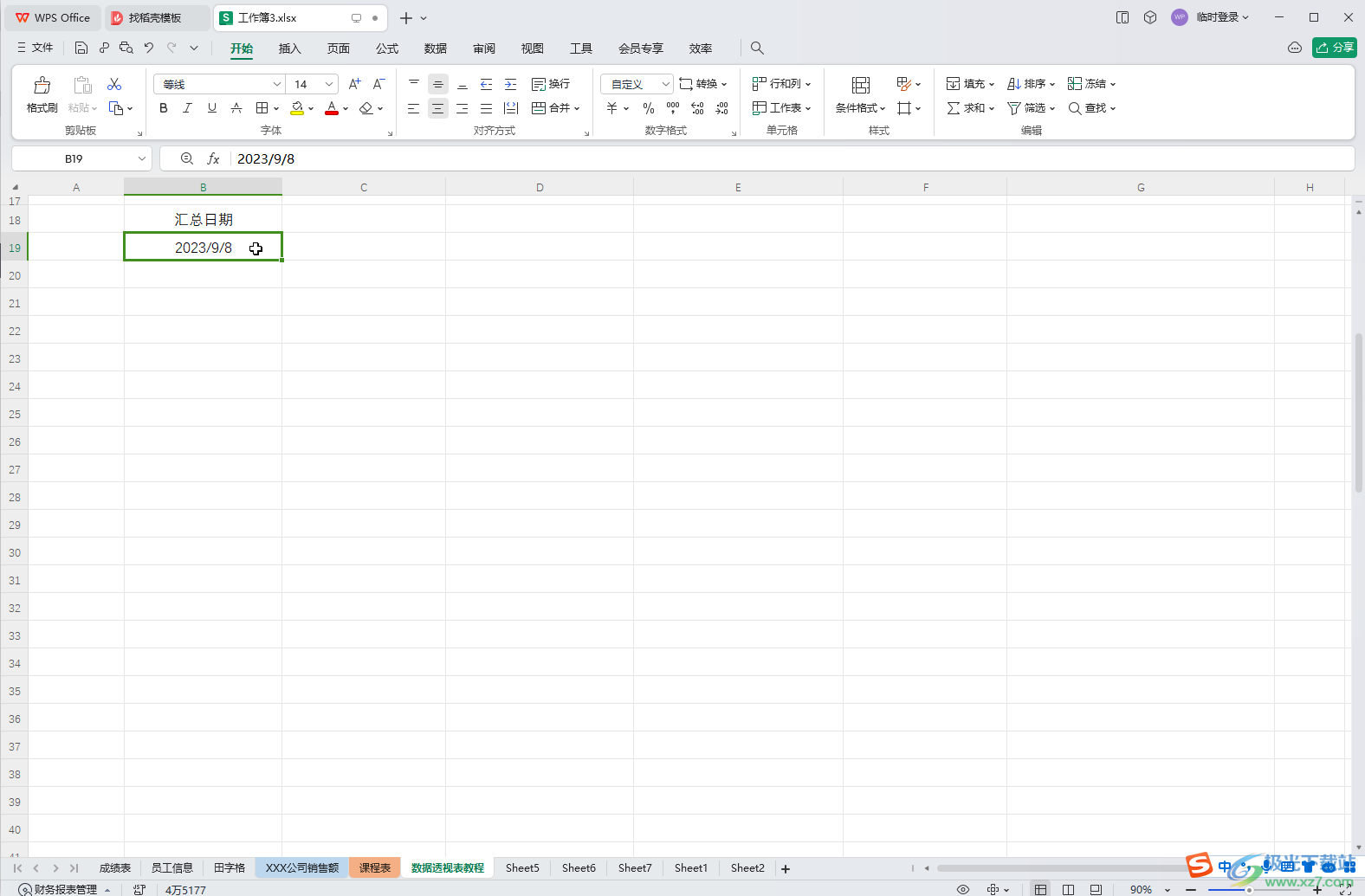Click the undo arrow
Viewport: 1365px width, 896px height.
point(149,48)
